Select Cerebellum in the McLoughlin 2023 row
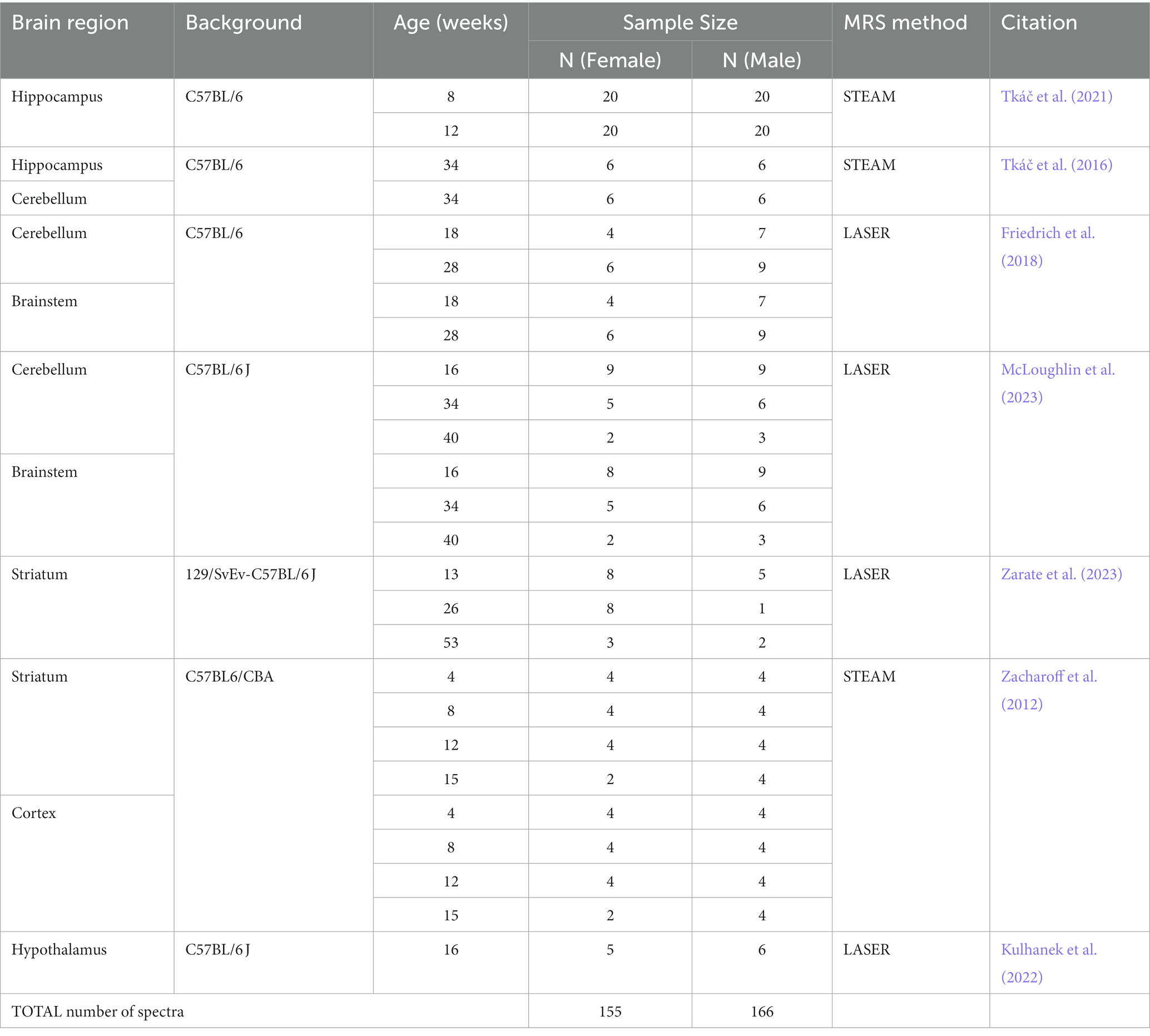The height and width of the screenshot is (1036, 1150). pyautogui.click(x=49, y=370)
